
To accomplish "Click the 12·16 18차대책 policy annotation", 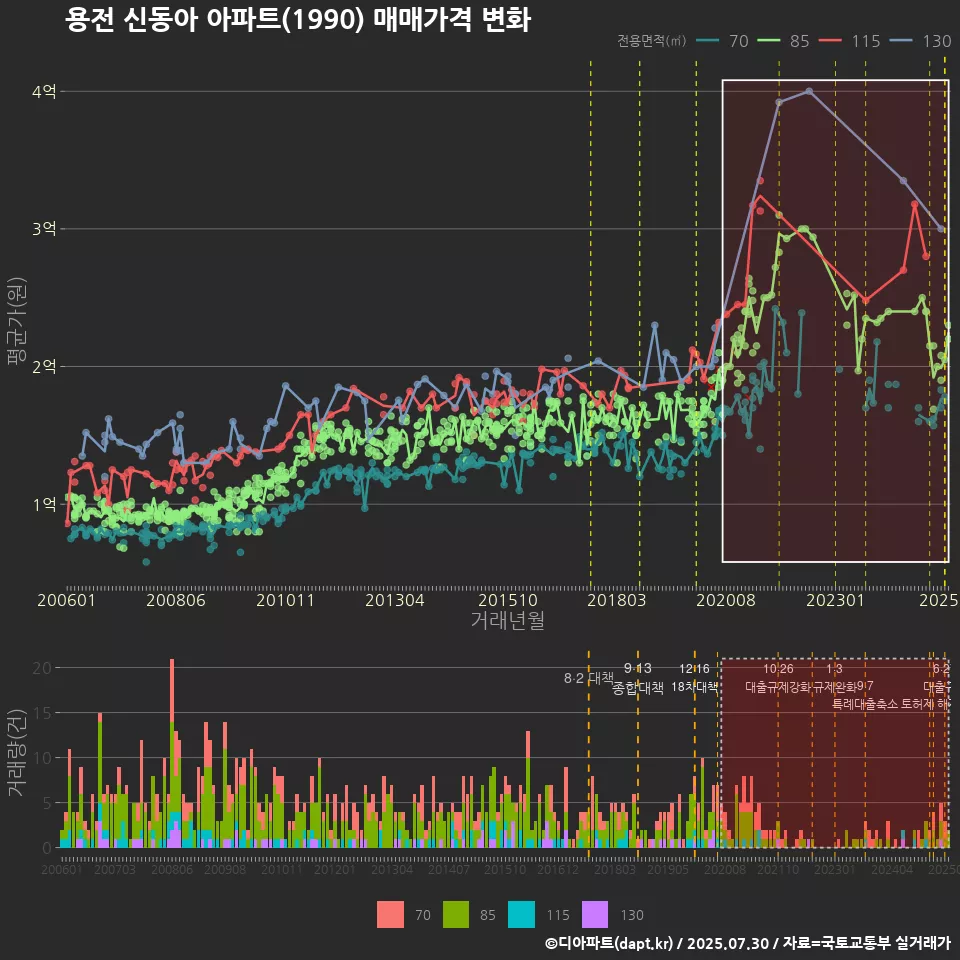I will pyautogui.click(x=694, y=678).
